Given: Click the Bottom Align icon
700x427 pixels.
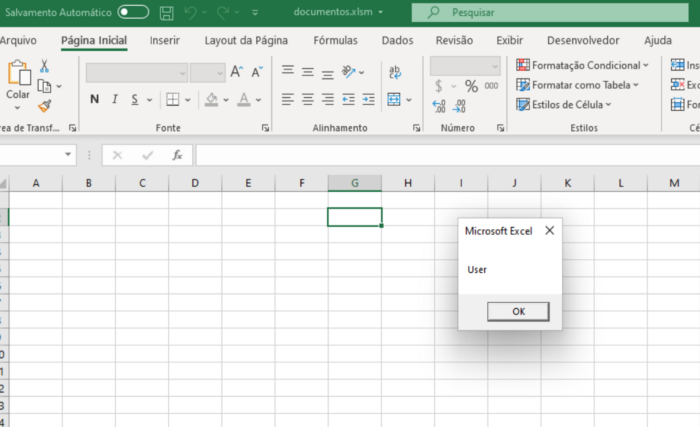Looking at the screenshot, I should 327,74.
